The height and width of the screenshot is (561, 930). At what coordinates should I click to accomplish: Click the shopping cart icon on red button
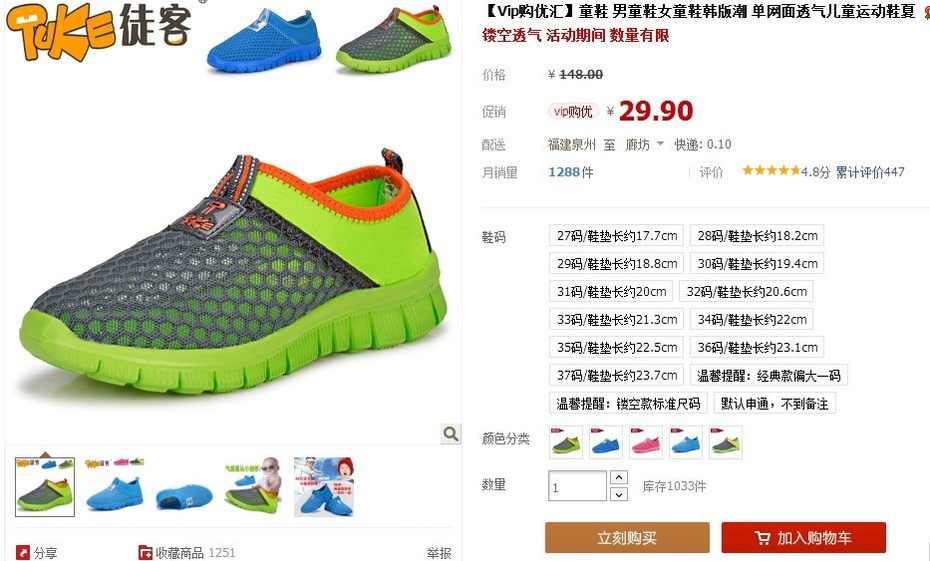[x=762, y=538]
